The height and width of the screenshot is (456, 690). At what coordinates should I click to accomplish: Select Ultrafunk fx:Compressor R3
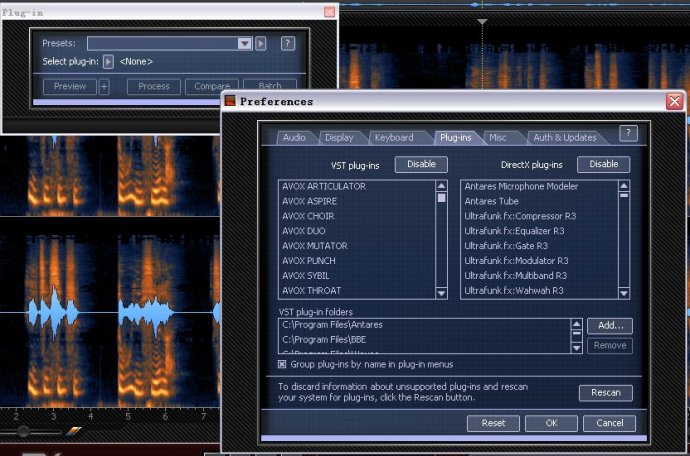[x=540, y=216]
